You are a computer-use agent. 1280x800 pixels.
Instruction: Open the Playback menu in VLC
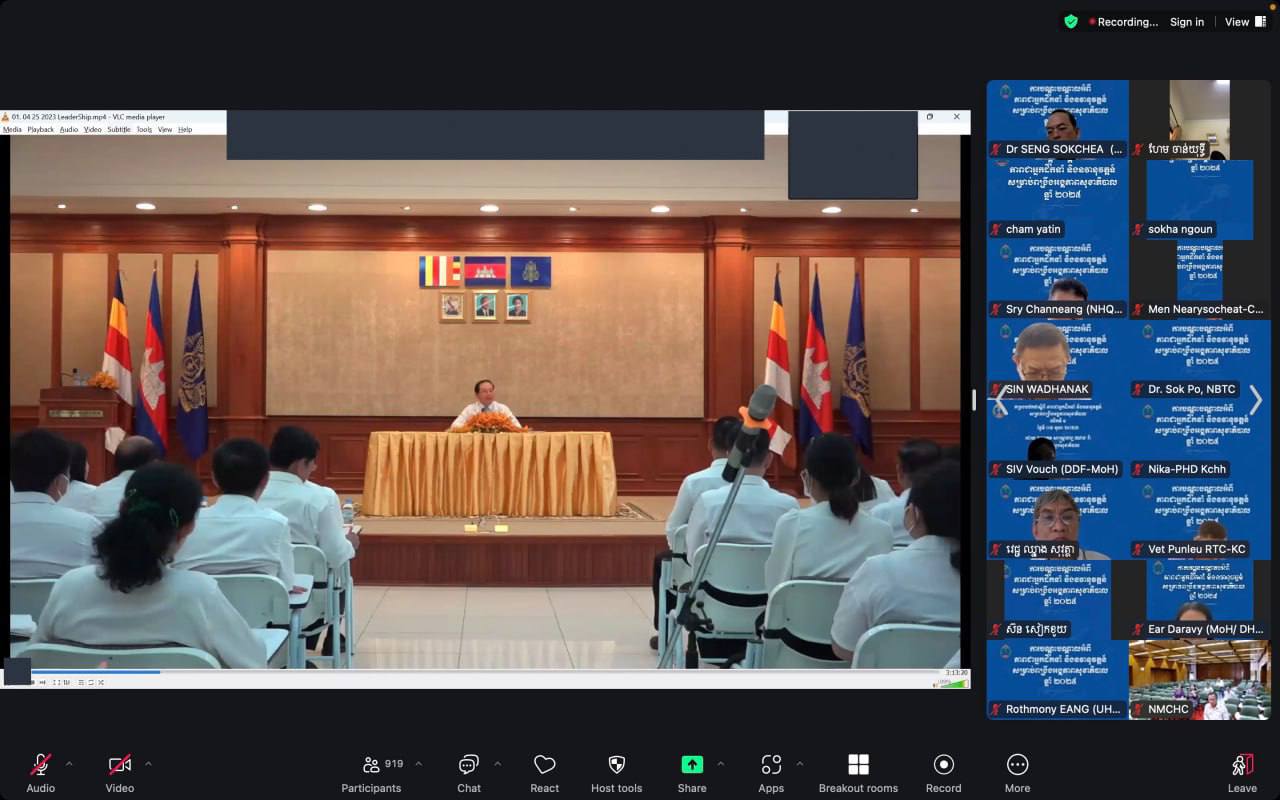[x=41, y=130]
